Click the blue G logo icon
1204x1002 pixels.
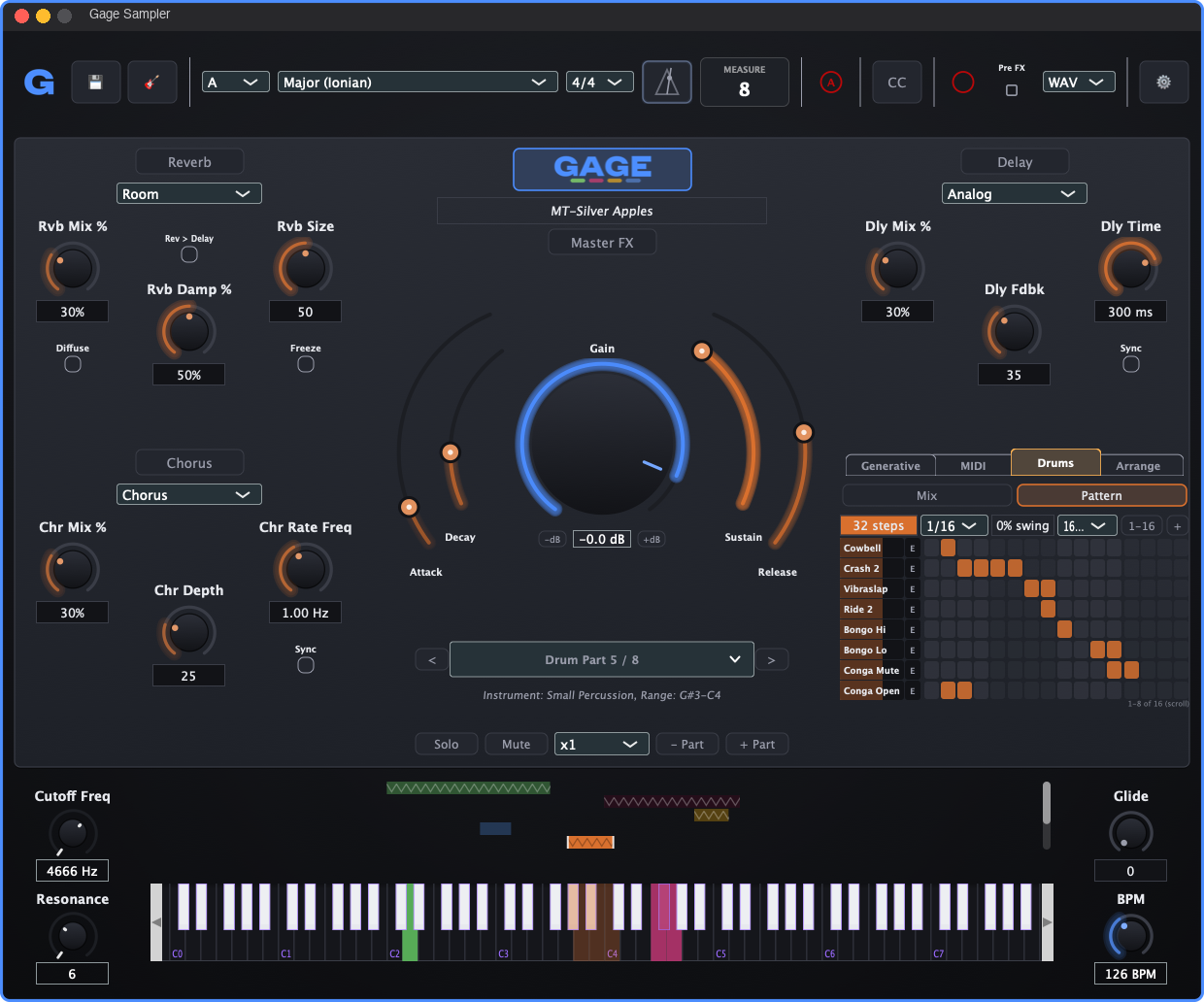tap(39, 83)
